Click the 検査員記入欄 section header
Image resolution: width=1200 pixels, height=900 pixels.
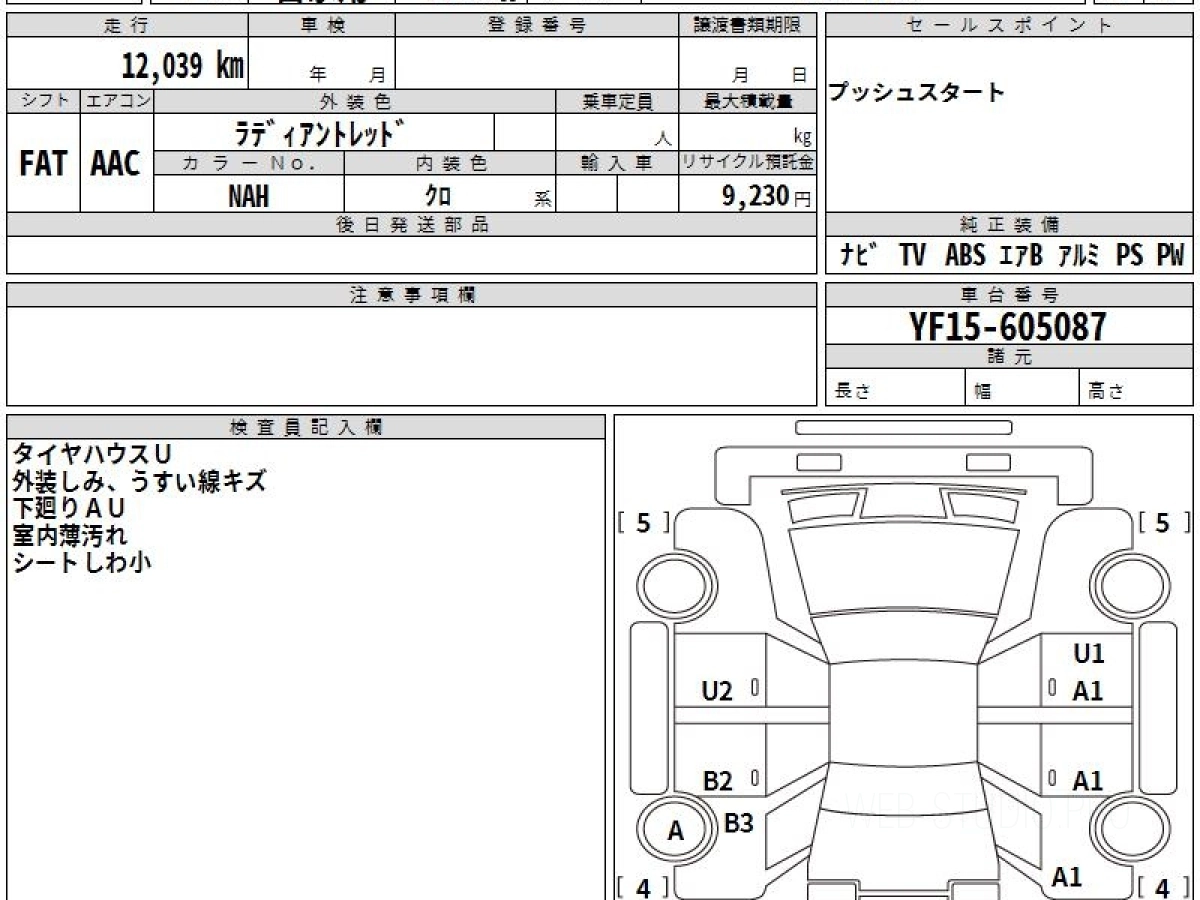coord(306,427)
